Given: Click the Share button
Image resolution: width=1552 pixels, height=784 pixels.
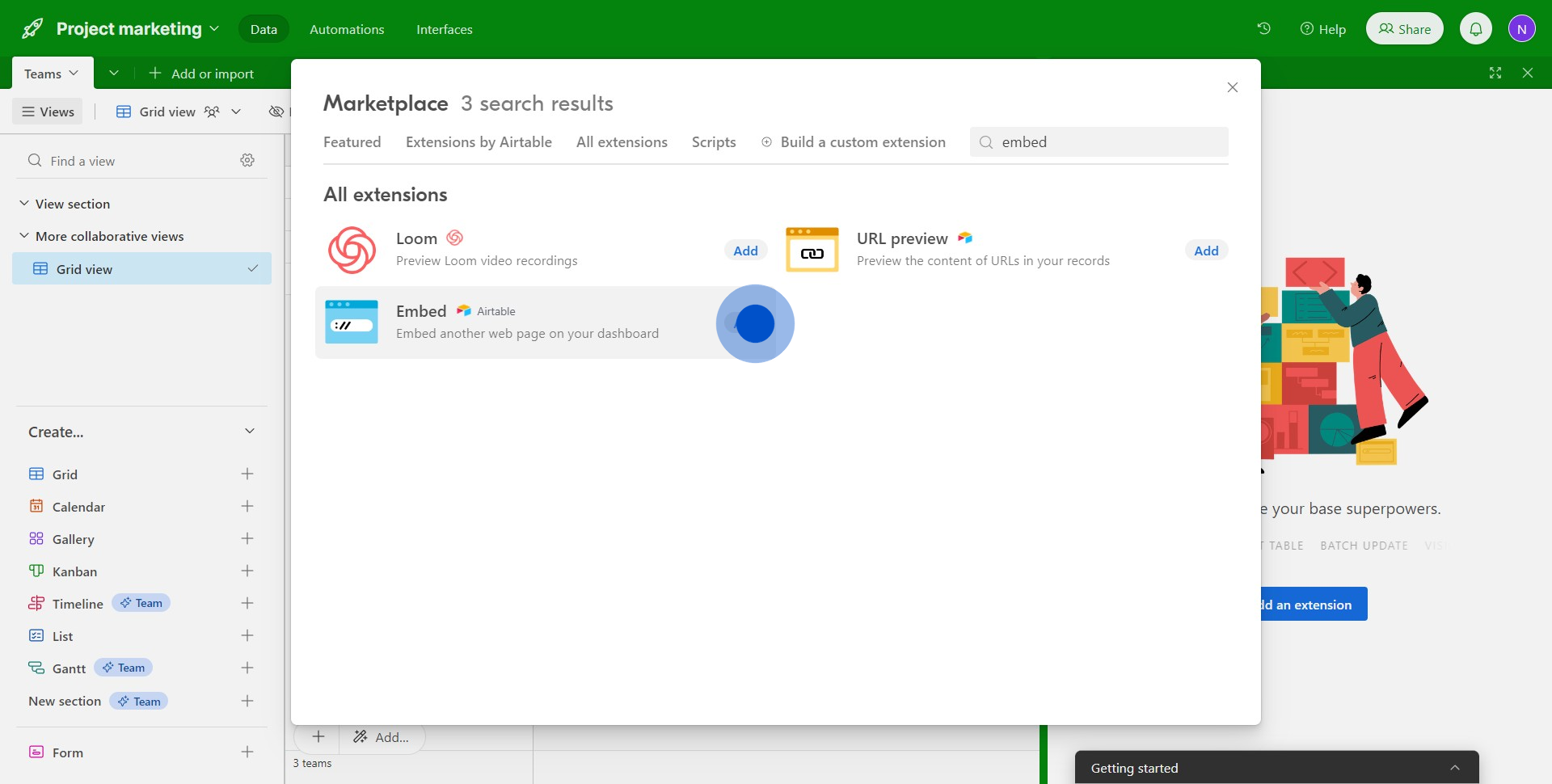Looking at the screenshot, I should tap(1404, 29).
